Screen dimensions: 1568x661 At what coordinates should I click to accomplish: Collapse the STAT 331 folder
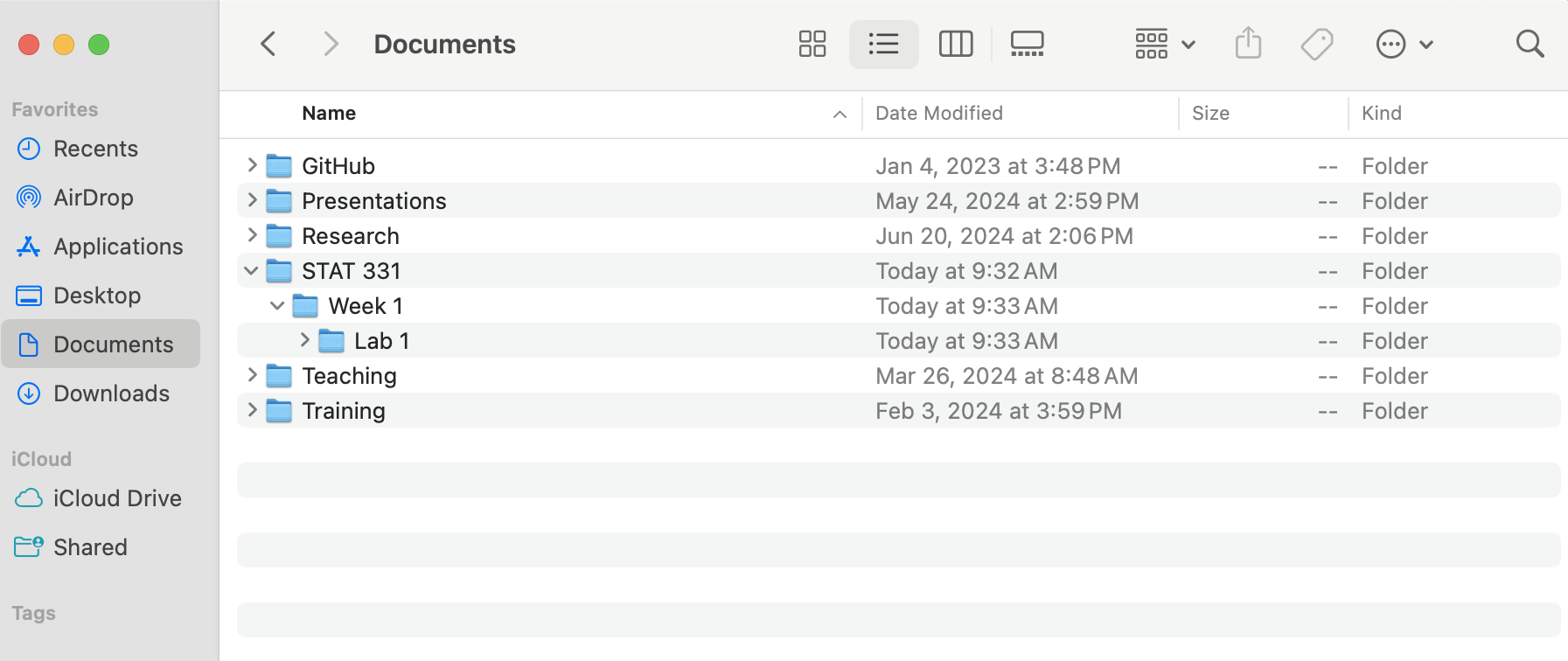(x=251, y=271)
